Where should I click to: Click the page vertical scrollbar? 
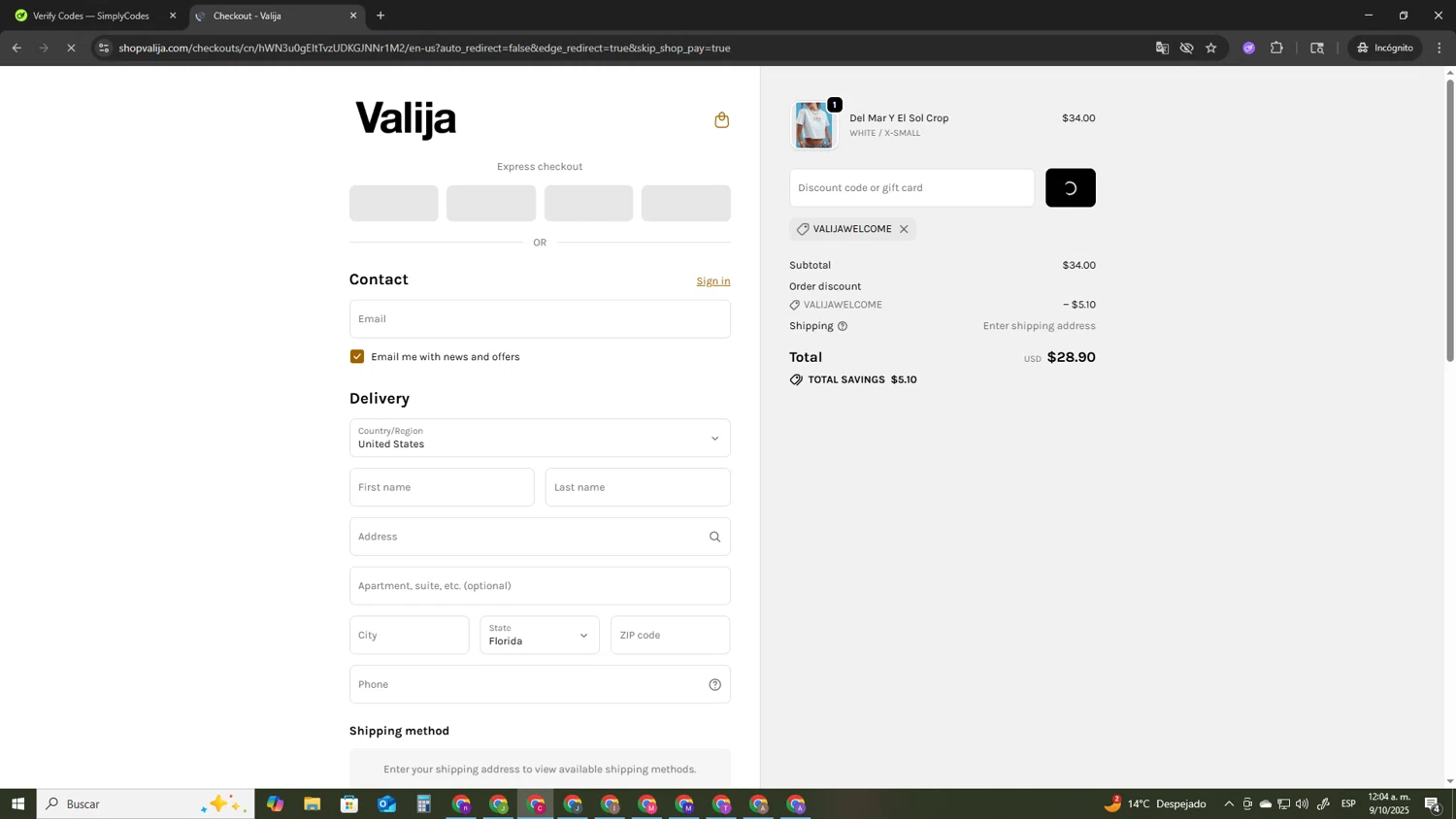click(x=1450, y=221)
